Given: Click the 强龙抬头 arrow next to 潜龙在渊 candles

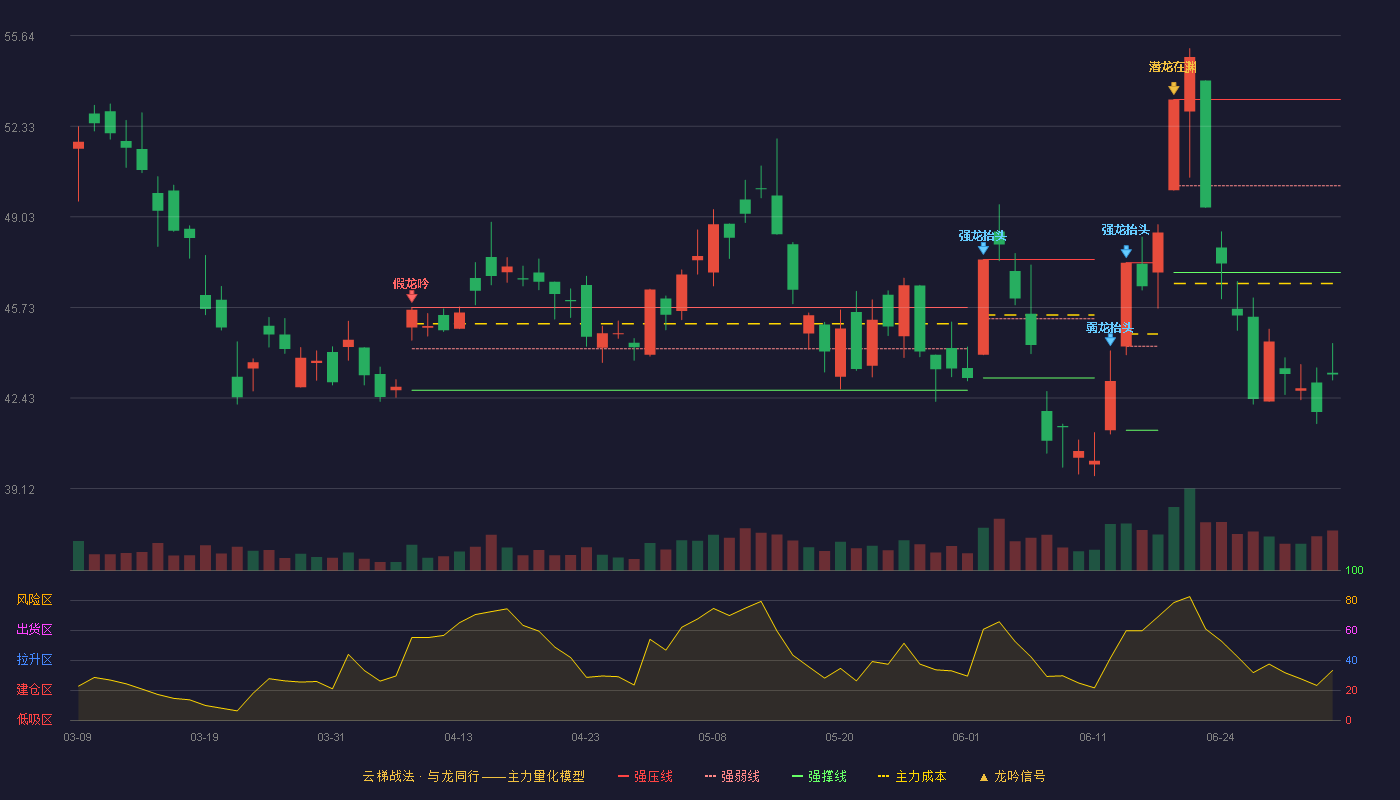Looking at the screenshot, I should 1126,252.
